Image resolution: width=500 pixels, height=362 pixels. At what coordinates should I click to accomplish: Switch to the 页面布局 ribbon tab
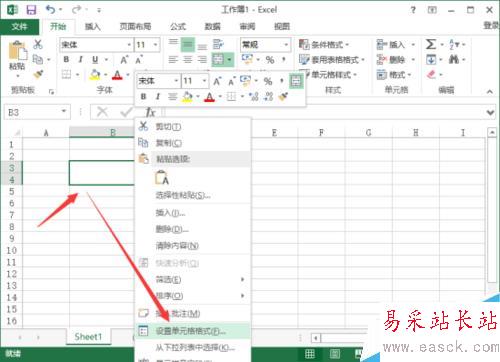click(135, 27)
